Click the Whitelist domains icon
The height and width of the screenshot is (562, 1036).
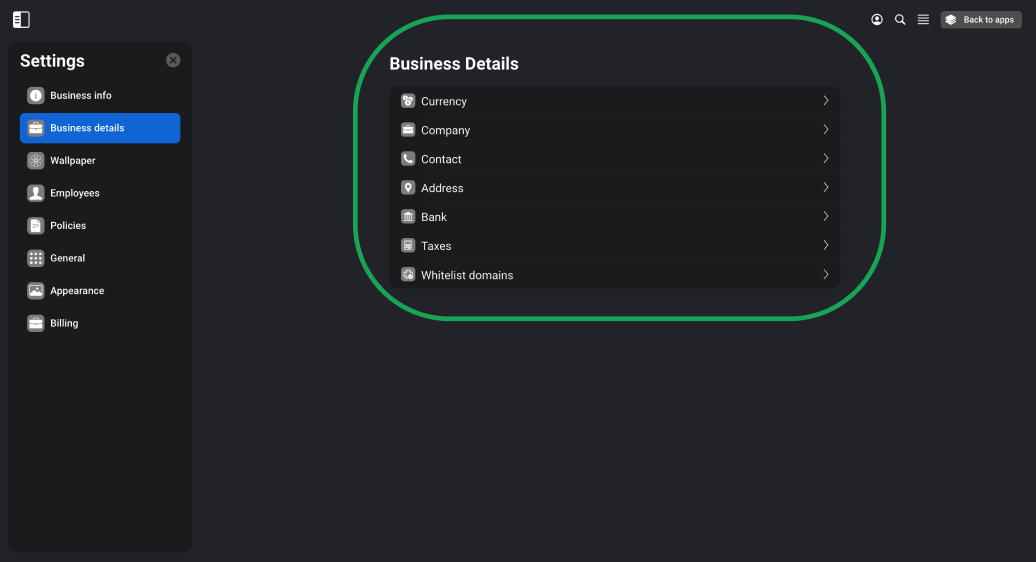[408, 275]
